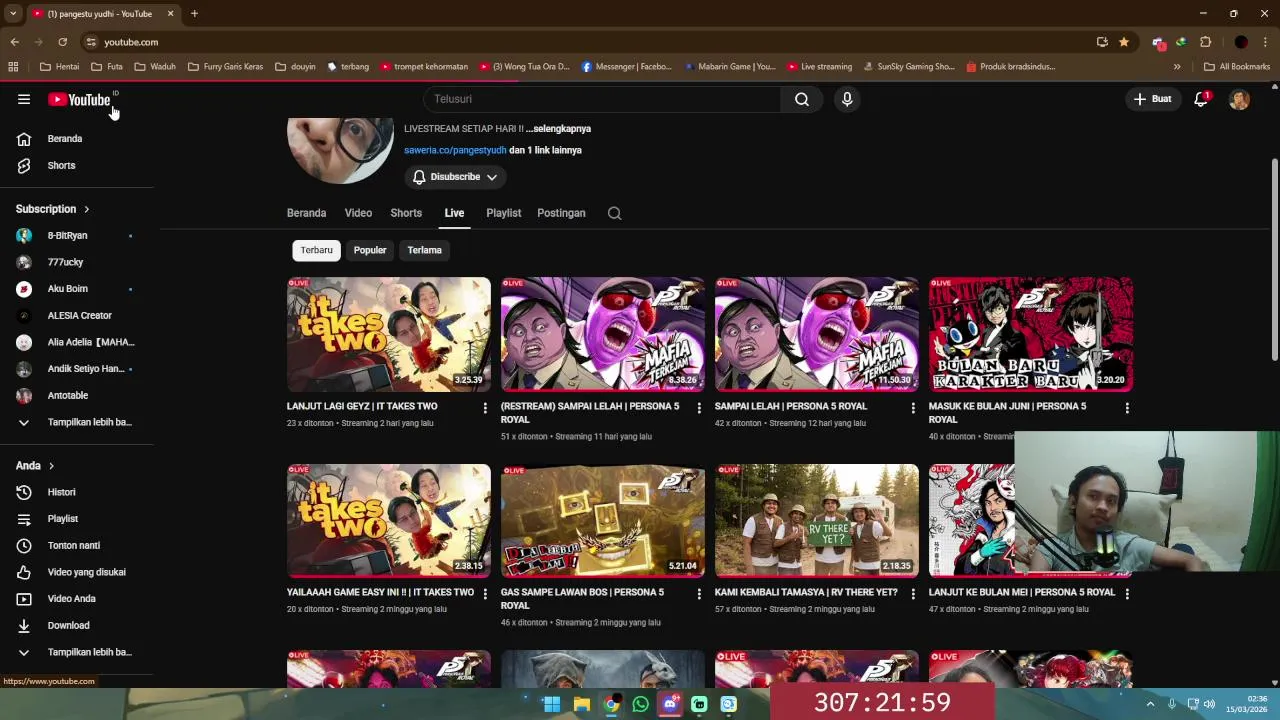Bookmark star icon in address bar
Image resolution: width=1280 pixels, height=720 pixels.
pyautogui.click(x=1124, y=42)
